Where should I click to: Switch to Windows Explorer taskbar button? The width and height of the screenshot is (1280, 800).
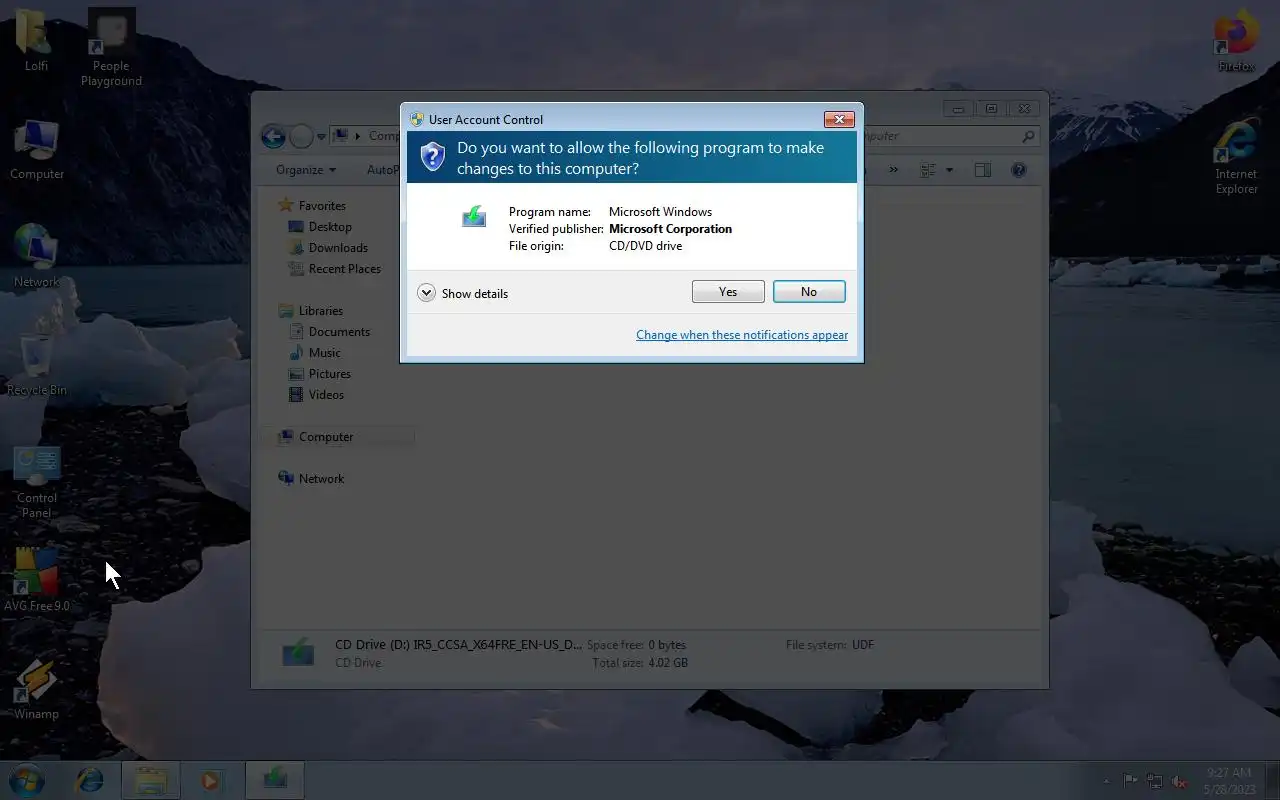[151, 780]
